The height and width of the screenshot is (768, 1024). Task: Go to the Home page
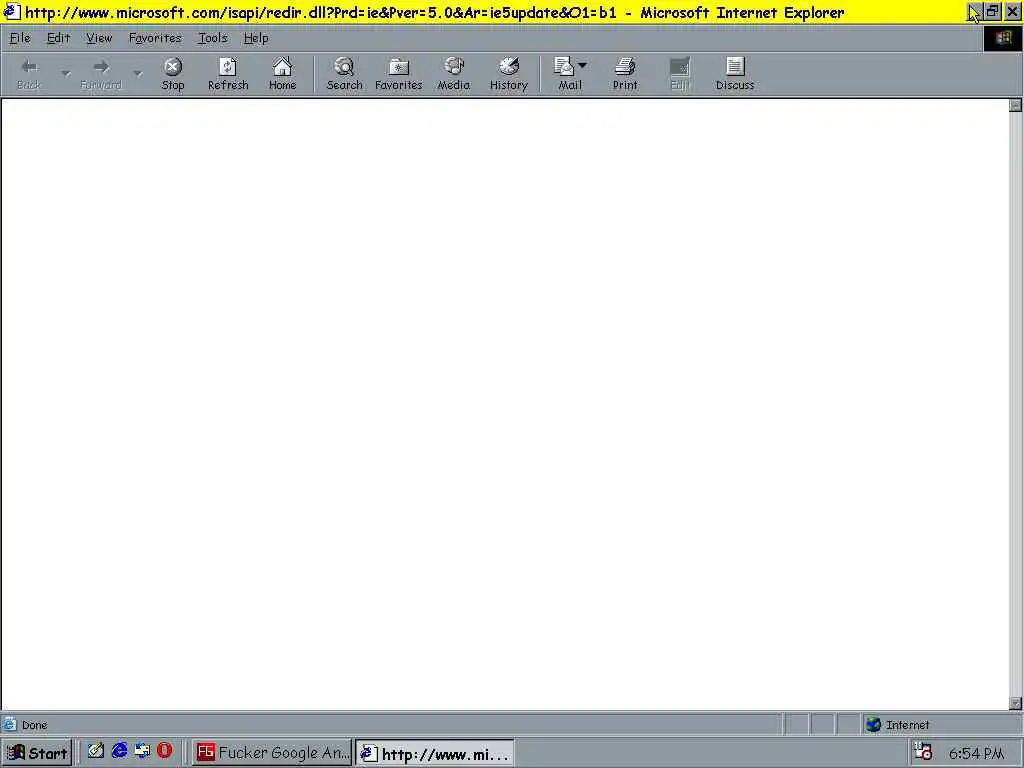[x=282, y=74]
